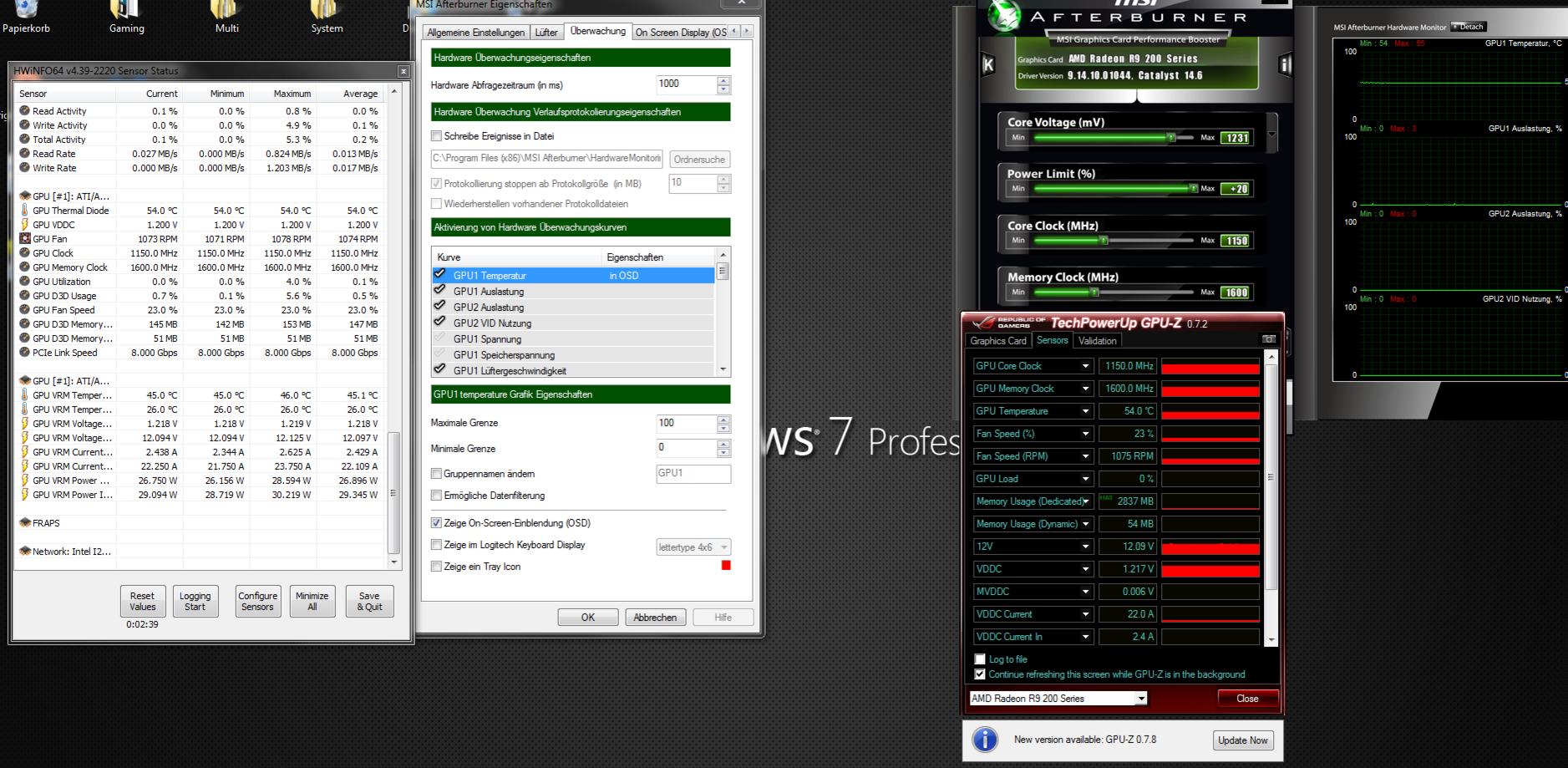This screenshot has width=1568, height=768.
Task: Open Memory Usage (Dynamic) sensor dropdown
Action: (1085, 524)
